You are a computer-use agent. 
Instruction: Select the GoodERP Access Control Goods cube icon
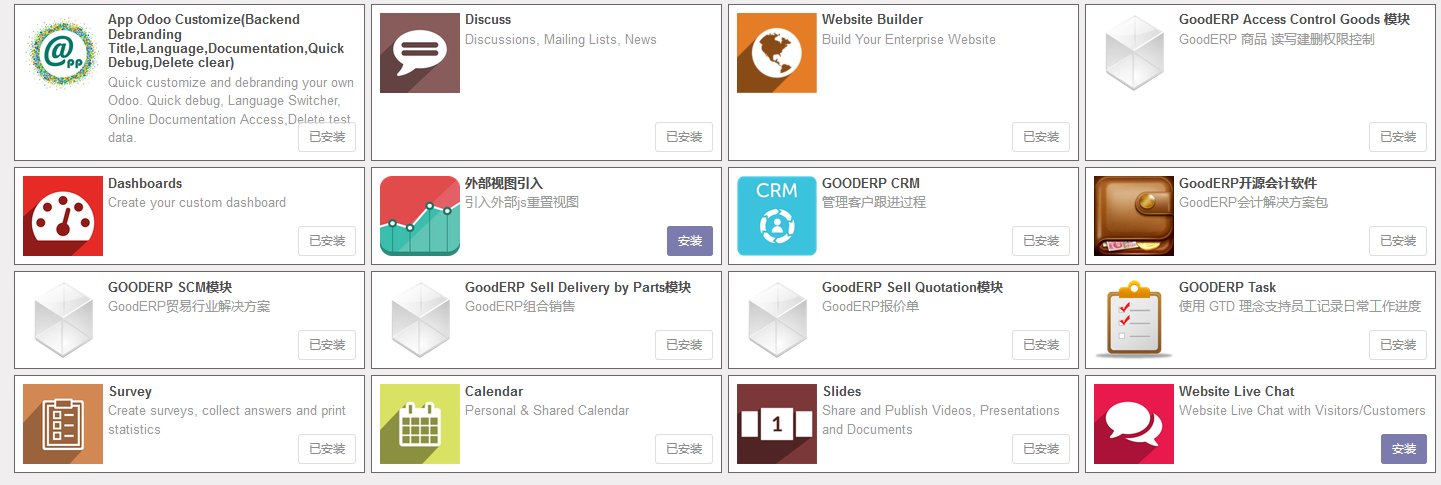(1134, 53)
